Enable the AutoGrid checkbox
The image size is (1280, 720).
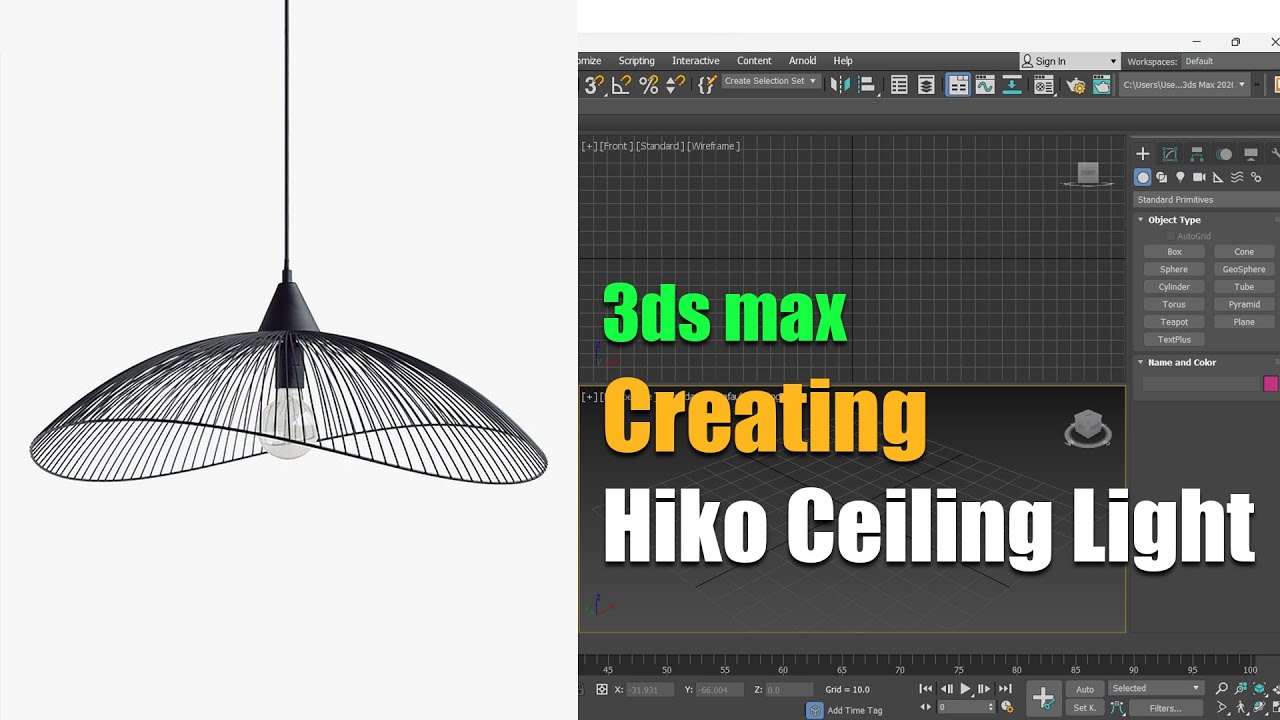click(1171, 236)
